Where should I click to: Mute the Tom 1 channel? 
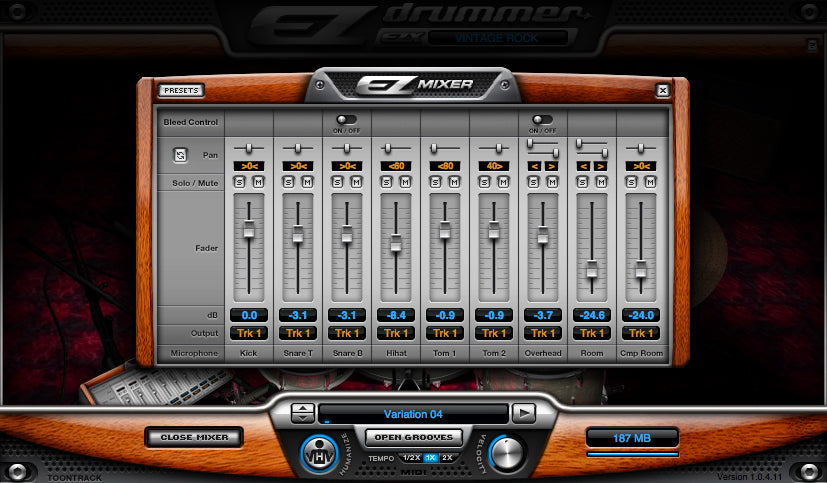coord(454,182)
